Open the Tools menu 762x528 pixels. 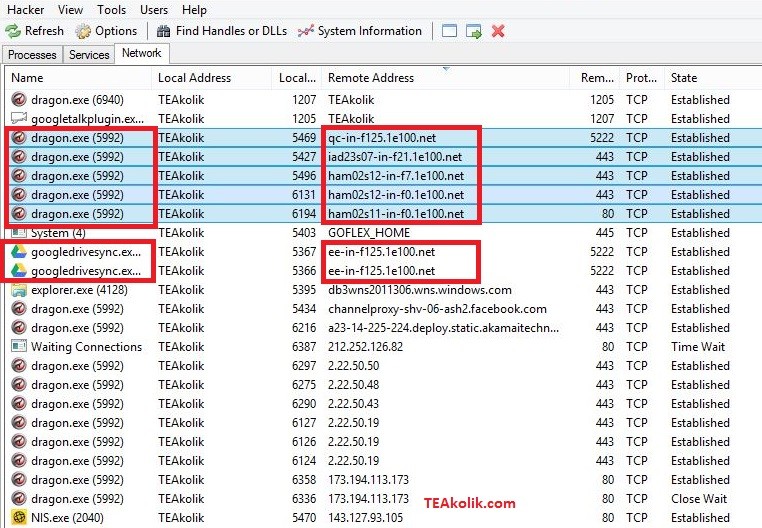point(111,9)
